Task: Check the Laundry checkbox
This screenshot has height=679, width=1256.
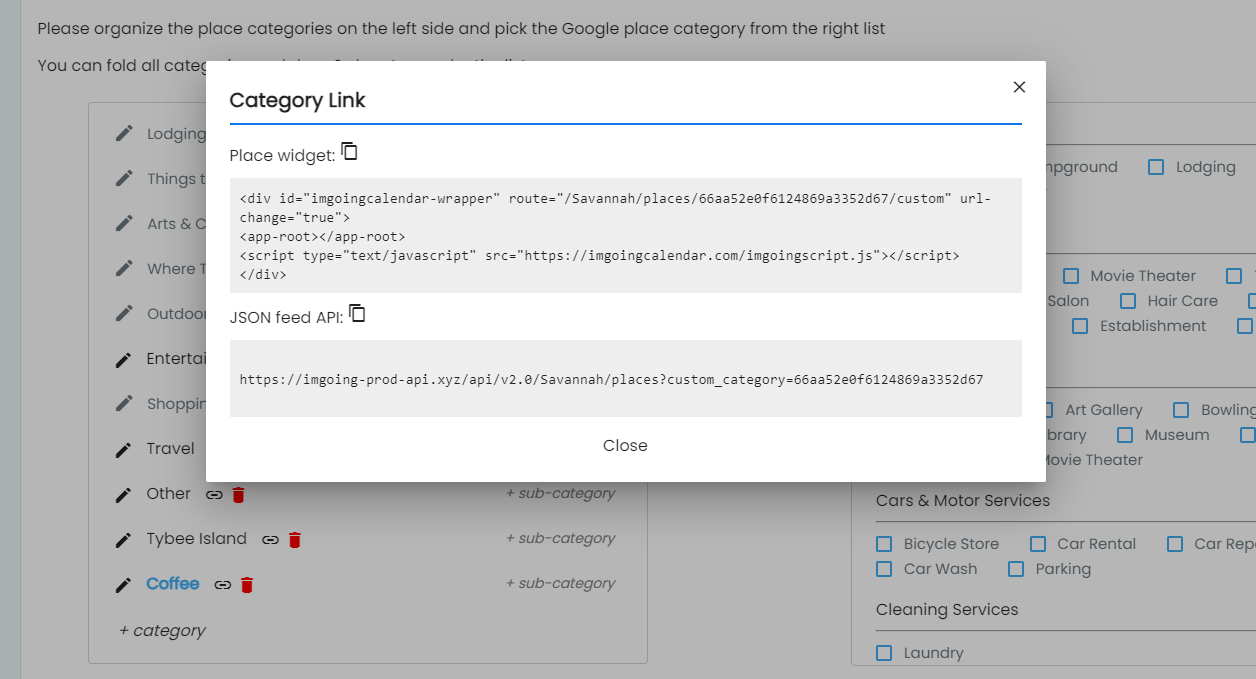Action: (884, 653)
